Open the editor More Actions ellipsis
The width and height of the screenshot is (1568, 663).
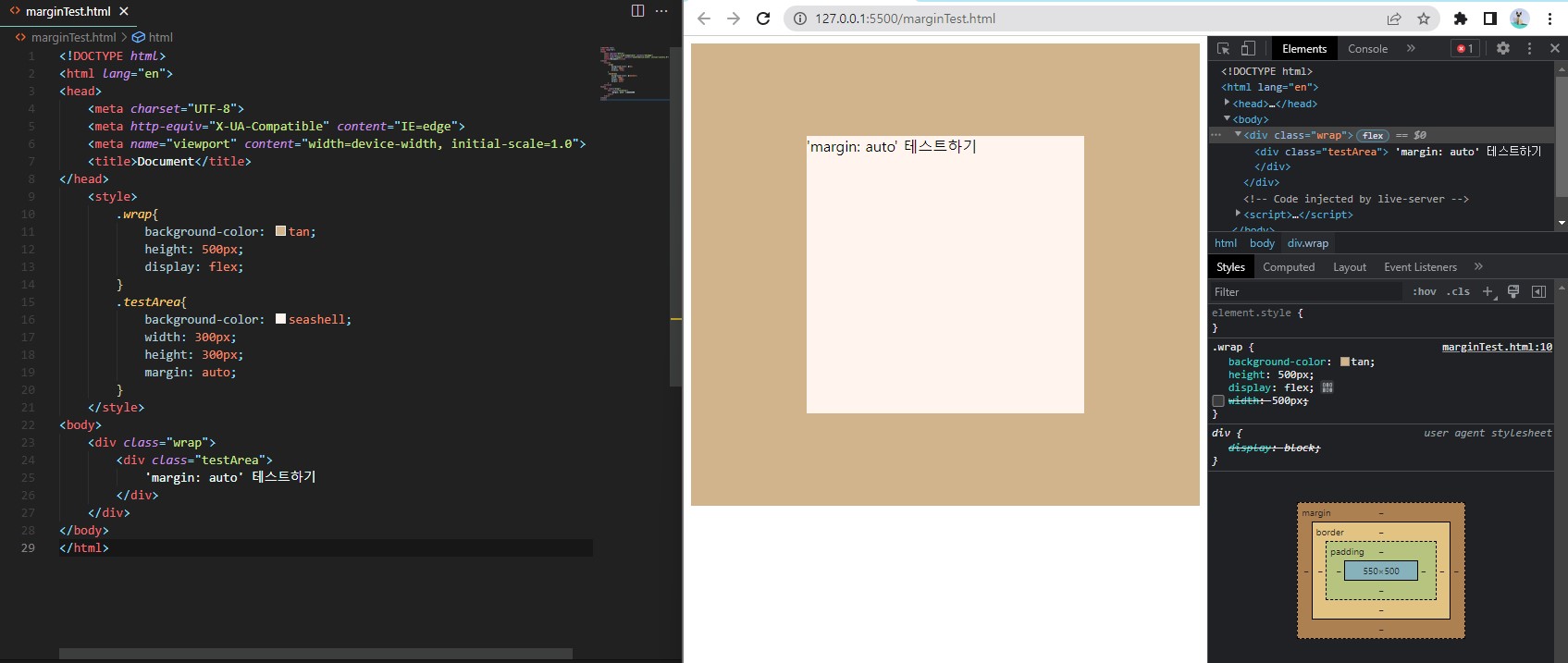(661, 11)
